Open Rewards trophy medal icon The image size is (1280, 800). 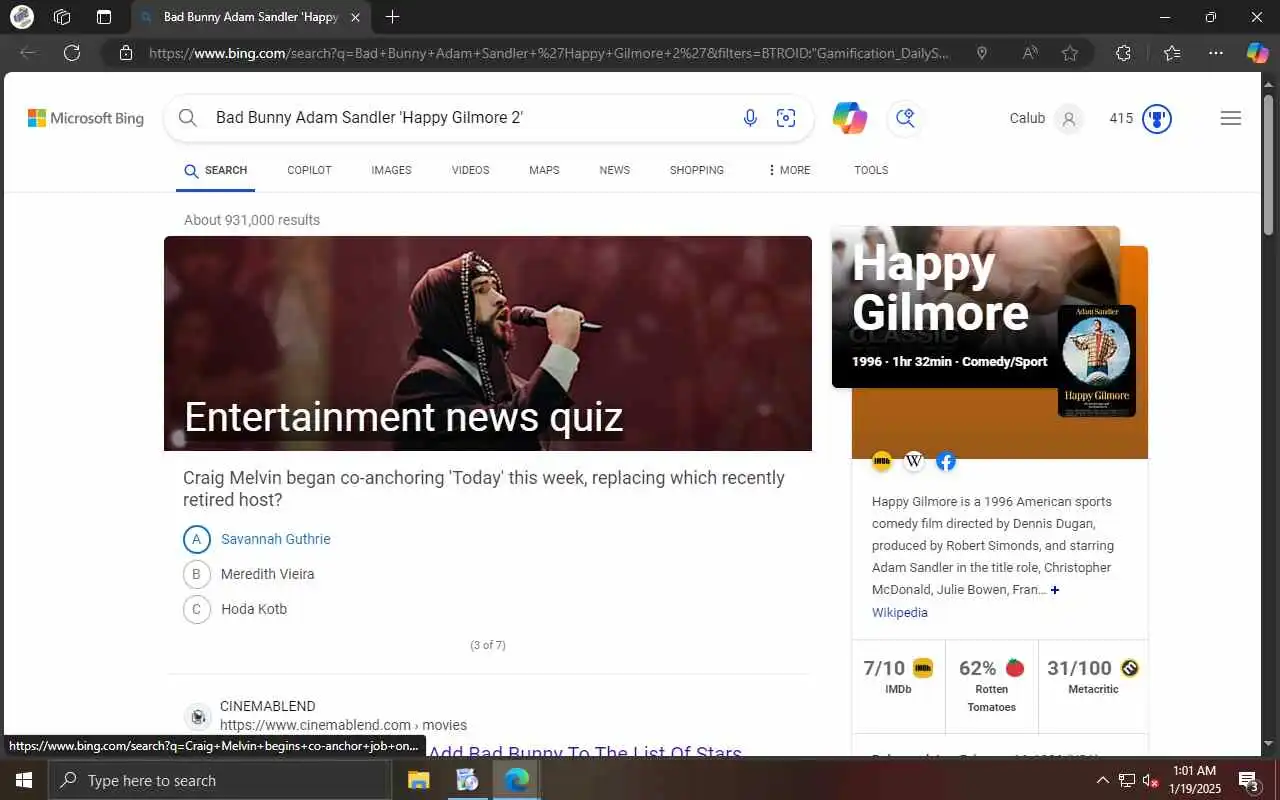(1157, 118)
